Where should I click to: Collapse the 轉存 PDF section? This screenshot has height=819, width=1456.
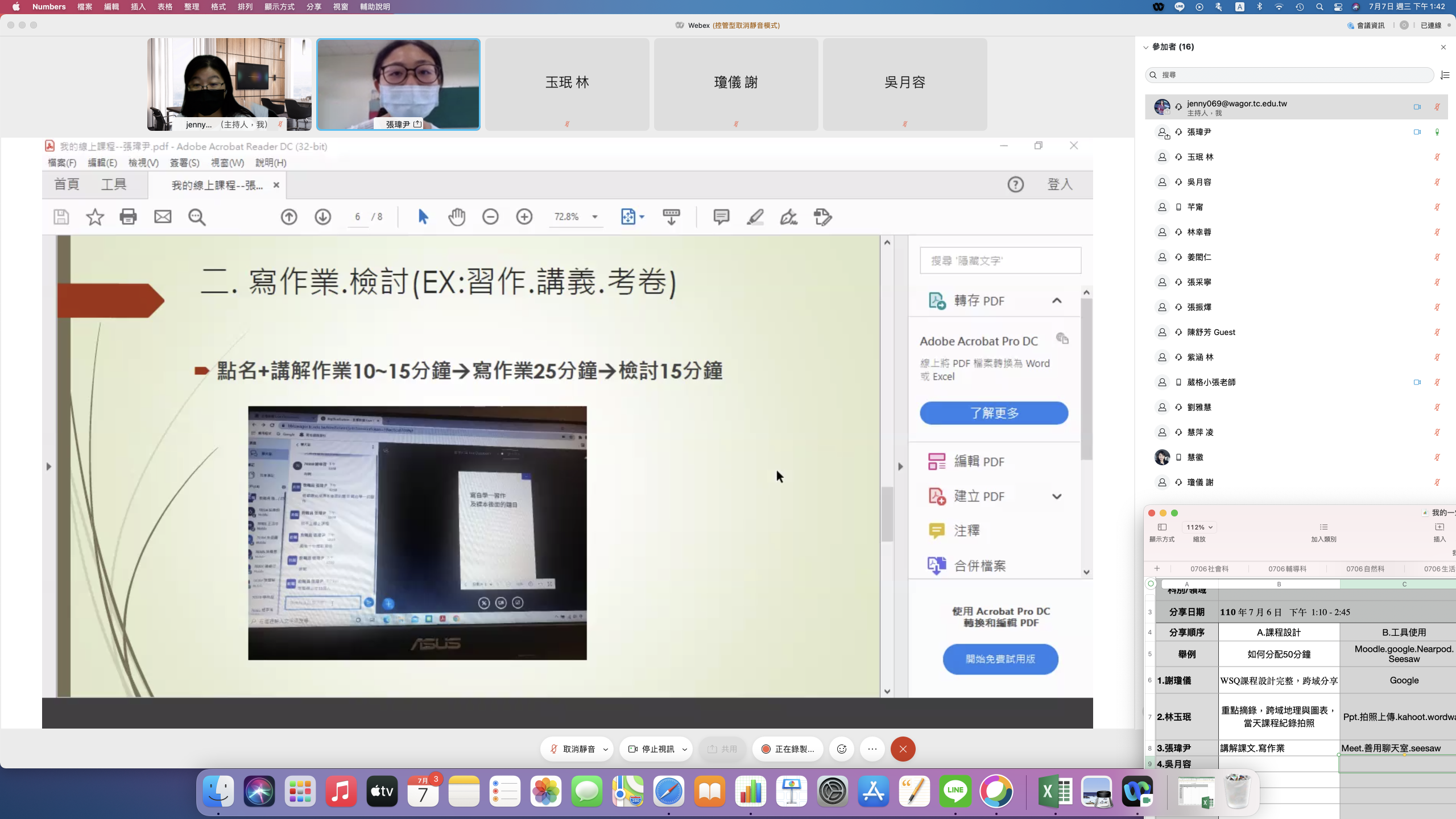1056,301
